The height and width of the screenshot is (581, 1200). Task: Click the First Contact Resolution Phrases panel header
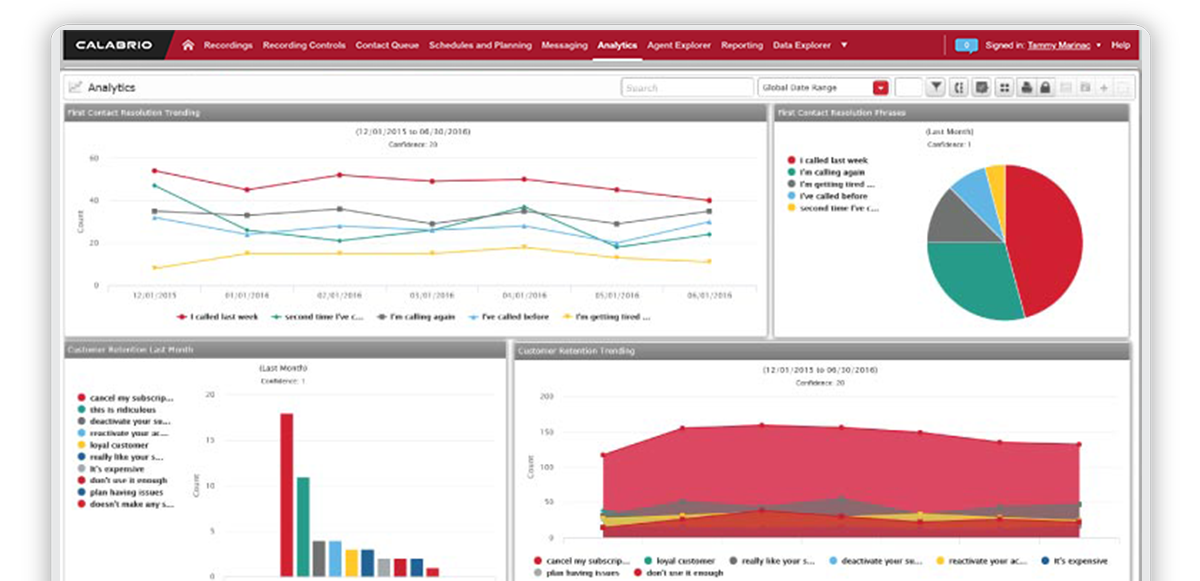pyautogui.click(x=951, y=113)
